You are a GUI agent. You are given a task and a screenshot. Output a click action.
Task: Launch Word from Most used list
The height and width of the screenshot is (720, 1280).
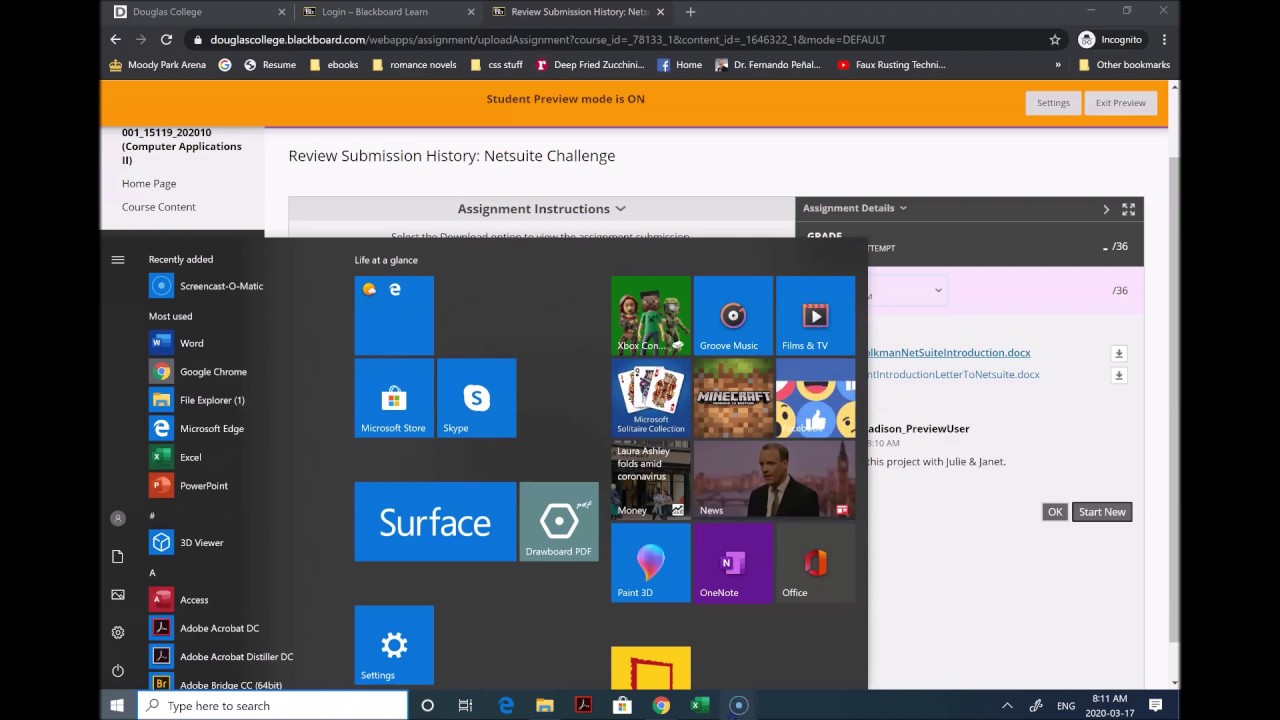tap(176, 343)
